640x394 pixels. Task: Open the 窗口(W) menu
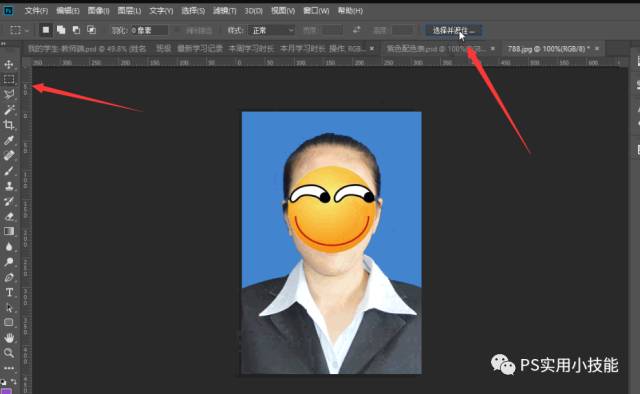click(316, 11)
